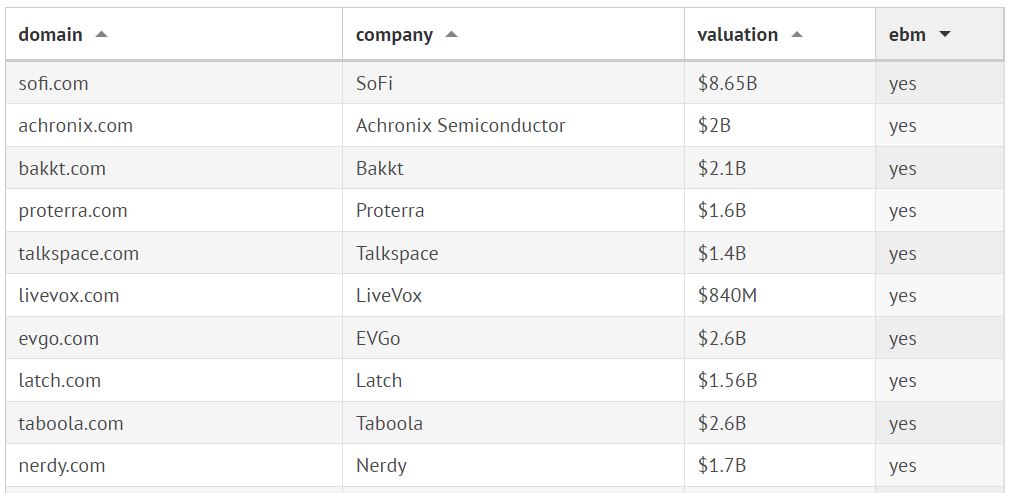
Task: Select the evgo.com domain cell
Action: click(x=58, y=339)
